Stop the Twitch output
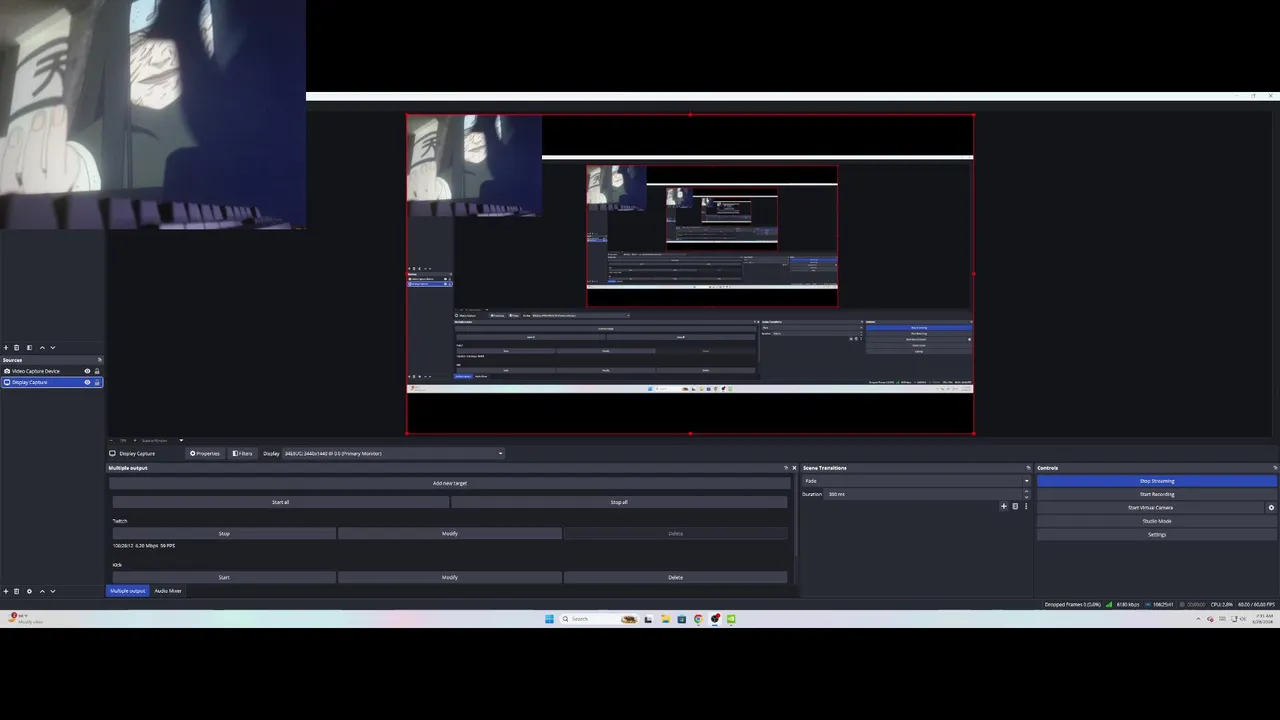1280x720 pixels. coord(224,533)
